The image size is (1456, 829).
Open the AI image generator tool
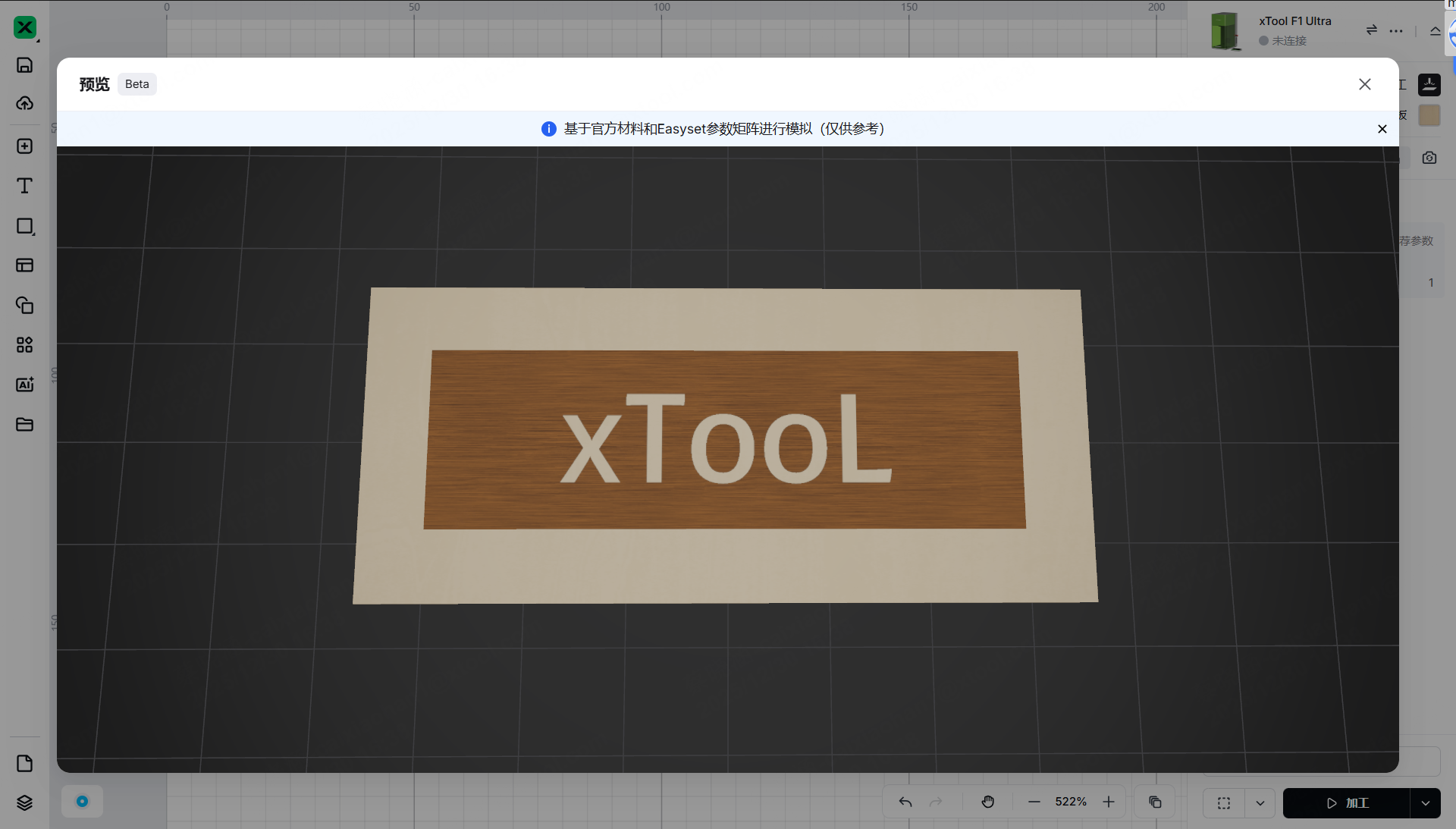(24, 385)
